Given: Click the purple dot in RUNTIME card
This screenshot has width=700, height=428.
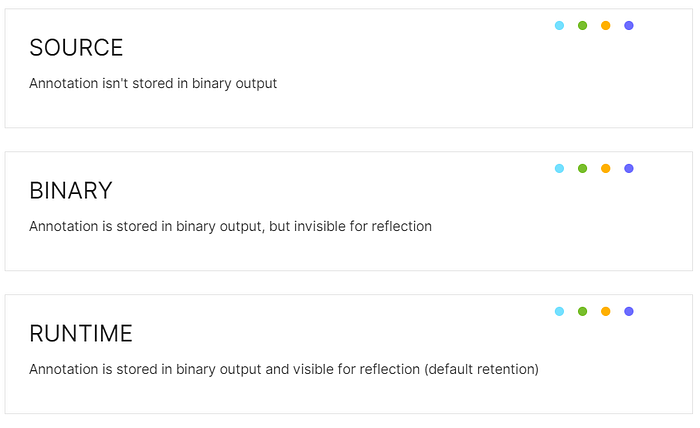Looking at the screenshot, I should pos(629,311).
